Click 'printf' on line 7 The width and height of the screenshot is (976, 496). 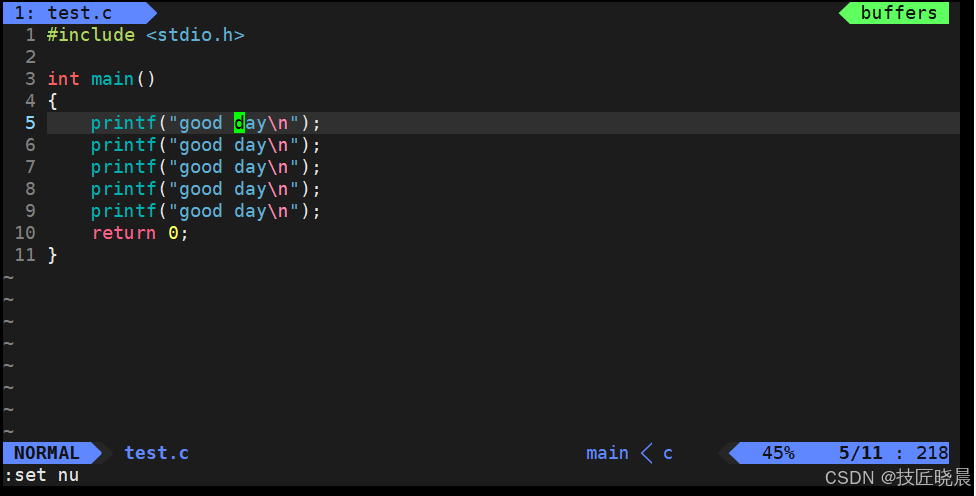click(124, 167)
